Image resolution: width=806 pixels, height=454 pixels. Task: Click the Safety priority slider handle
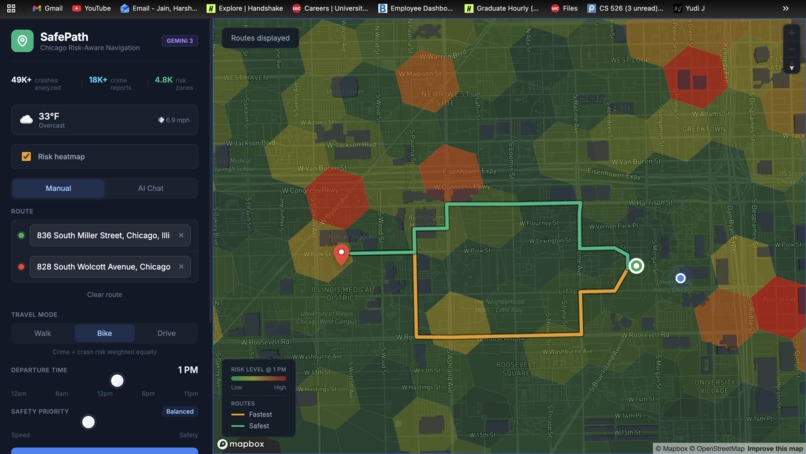[x=88, y=422]
